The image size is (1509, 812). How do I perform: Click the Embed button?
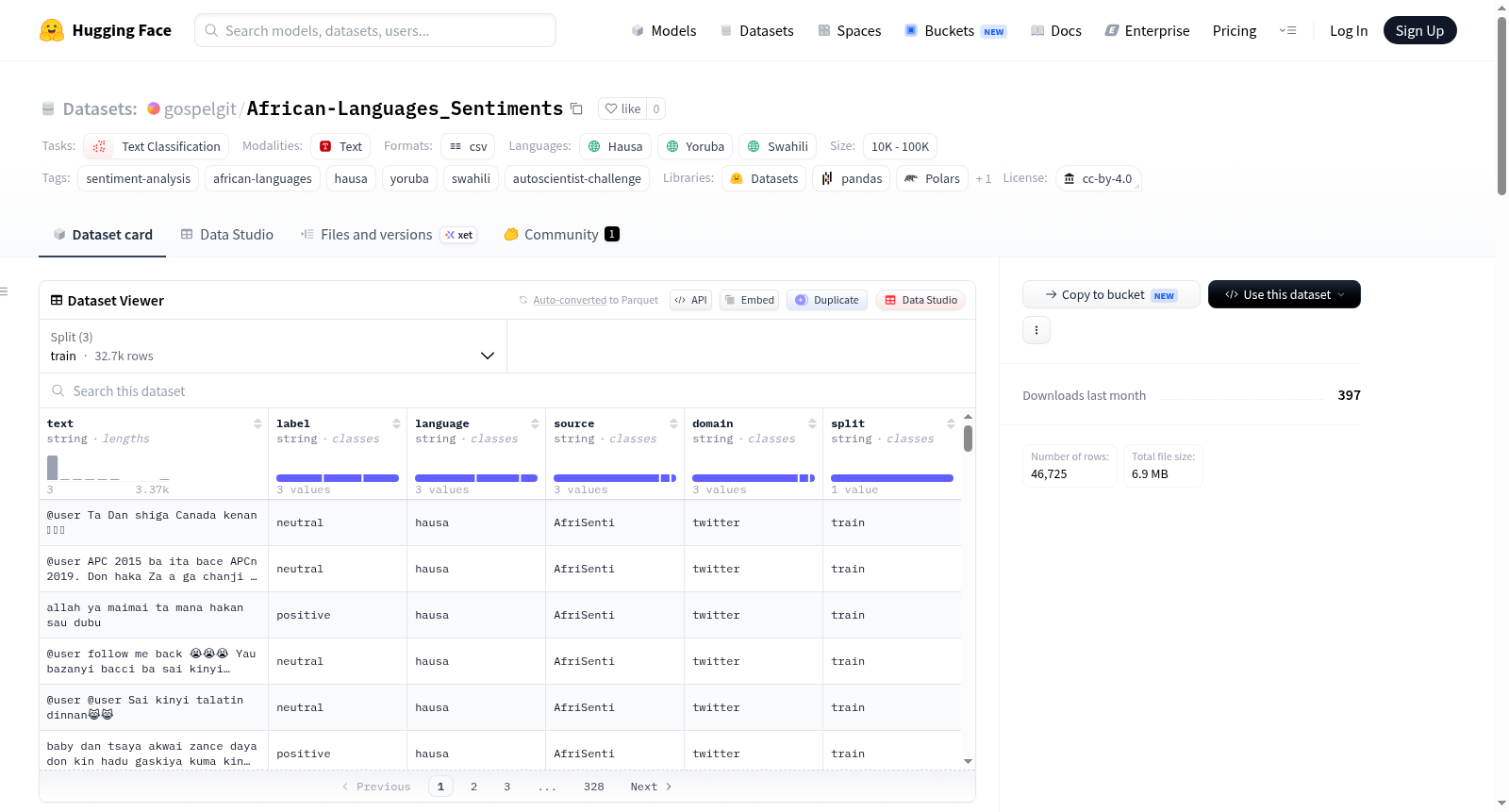(x=749, y=300)
